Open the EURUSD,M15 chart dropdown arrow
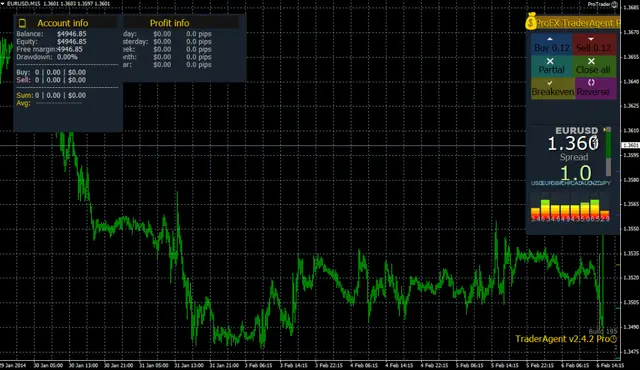Screen dimensions: 640x370 3,4
